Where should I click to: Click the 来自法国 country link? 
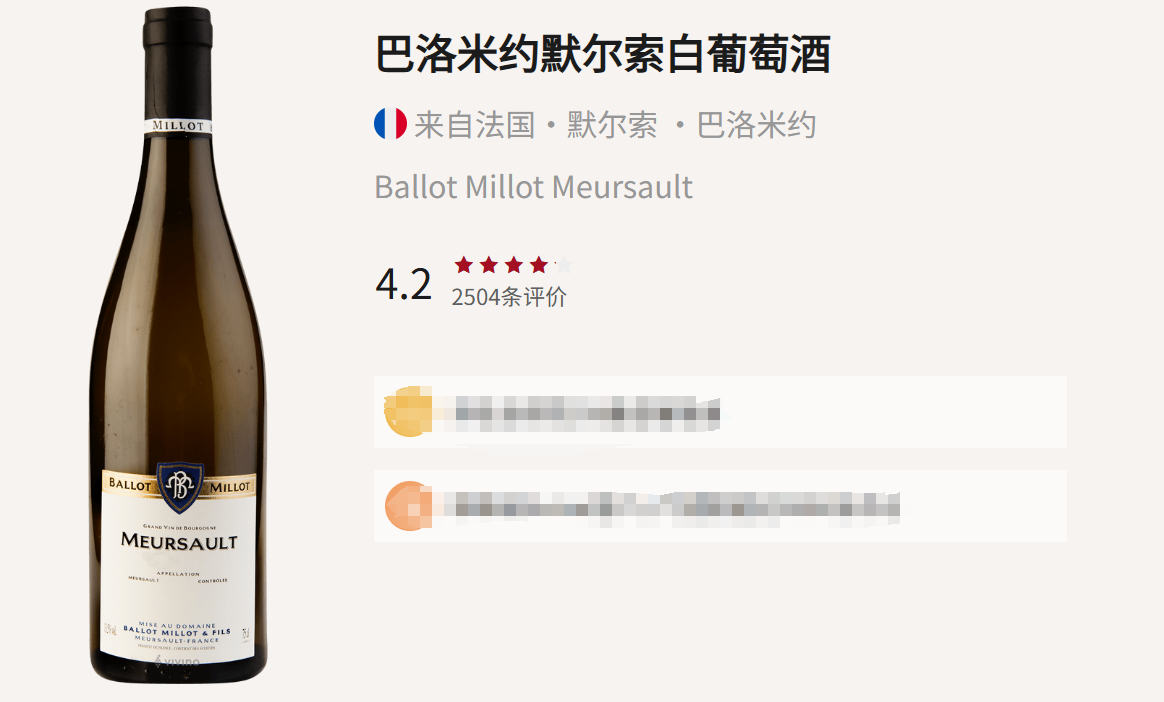point(474,125)
